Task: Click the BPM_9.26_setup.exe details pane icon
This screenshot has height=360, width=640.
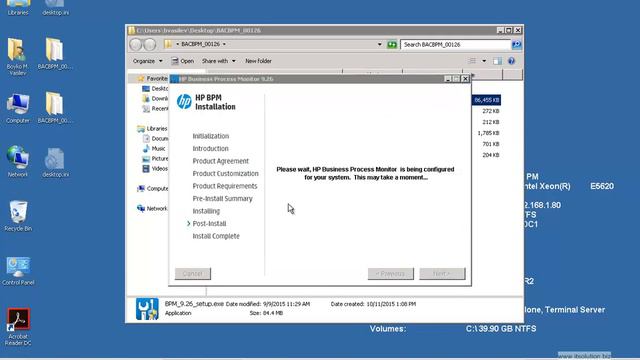Action: (147, 309)
